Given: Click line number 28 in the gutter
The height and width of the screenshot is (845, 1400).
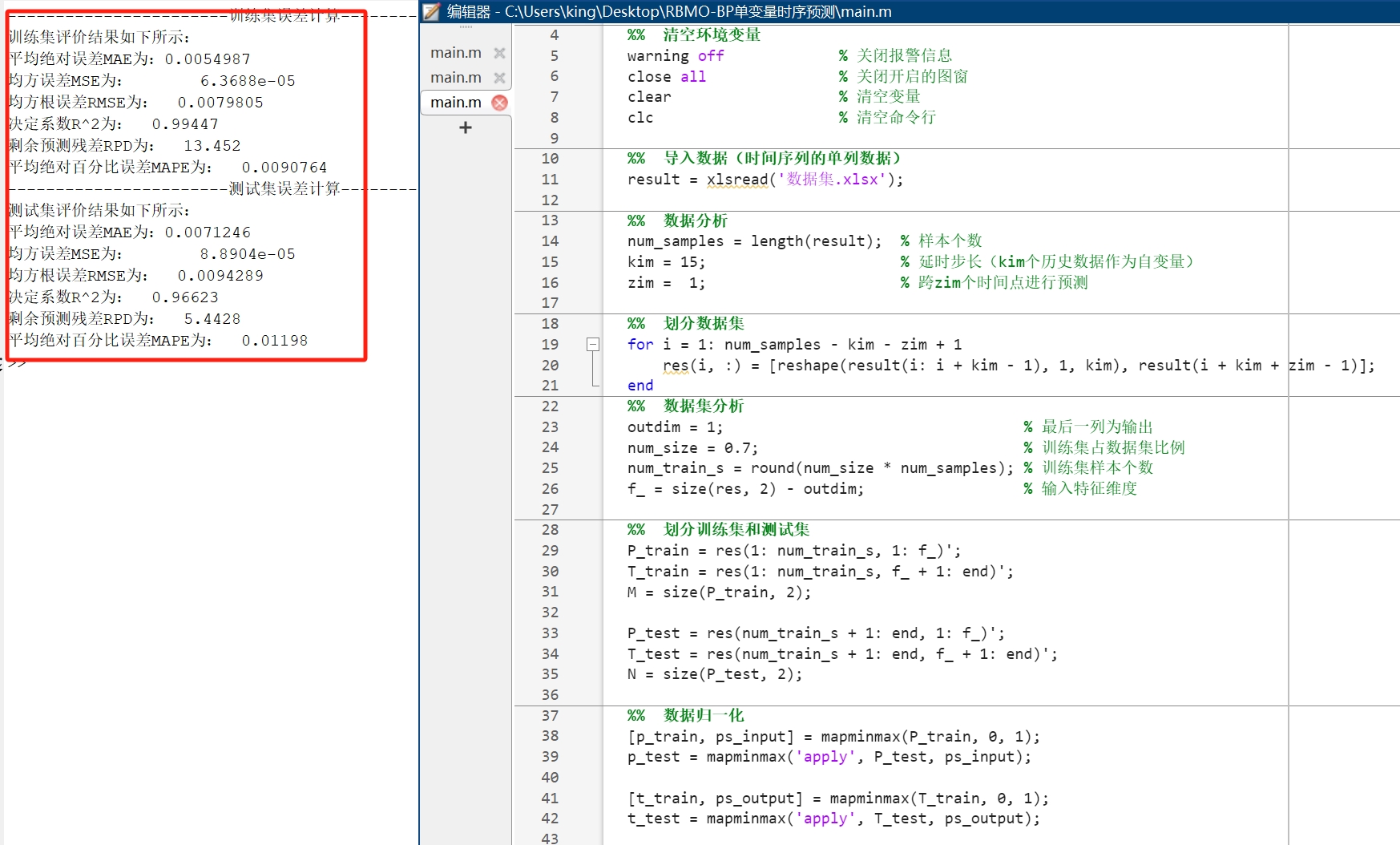Looking at the screenshot, I should pos(550,529).
